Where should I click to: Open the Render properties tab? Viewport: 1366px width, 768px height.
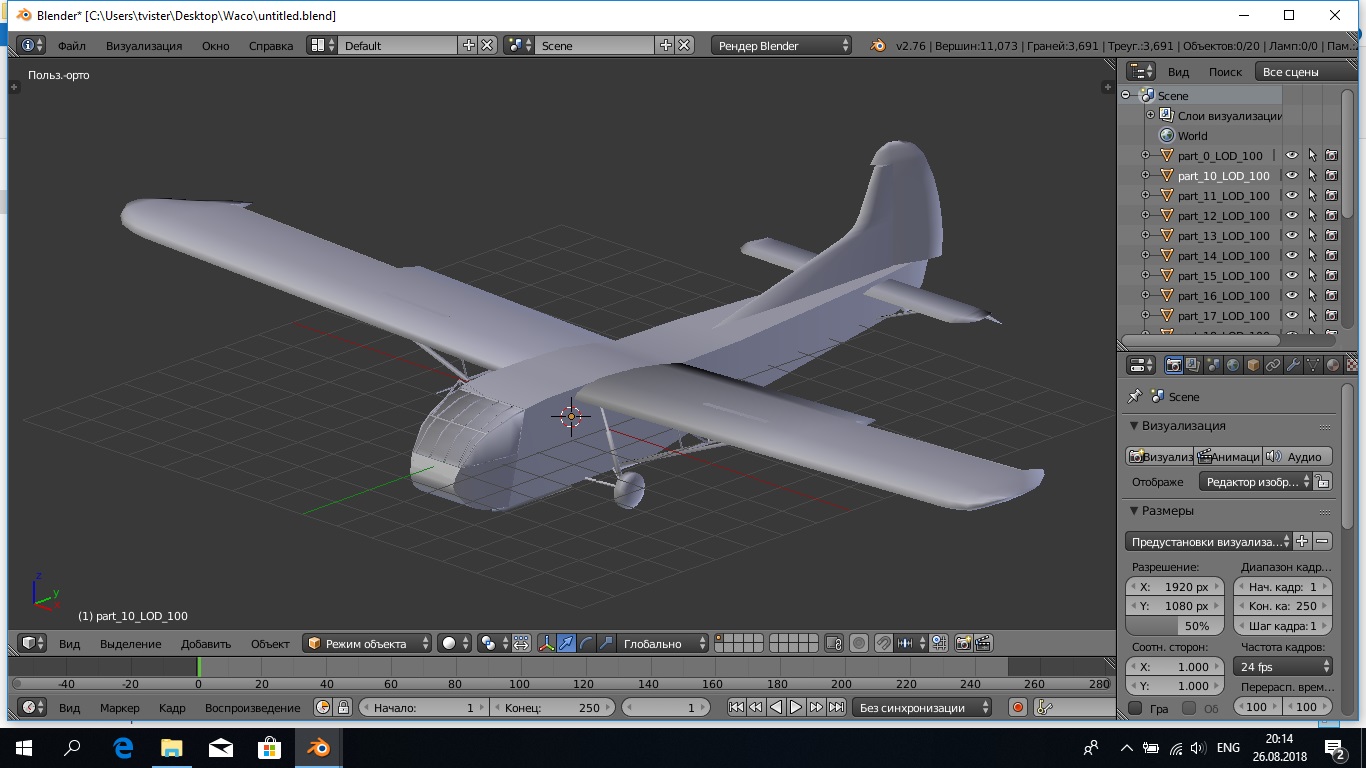(x=1173, y=366)
